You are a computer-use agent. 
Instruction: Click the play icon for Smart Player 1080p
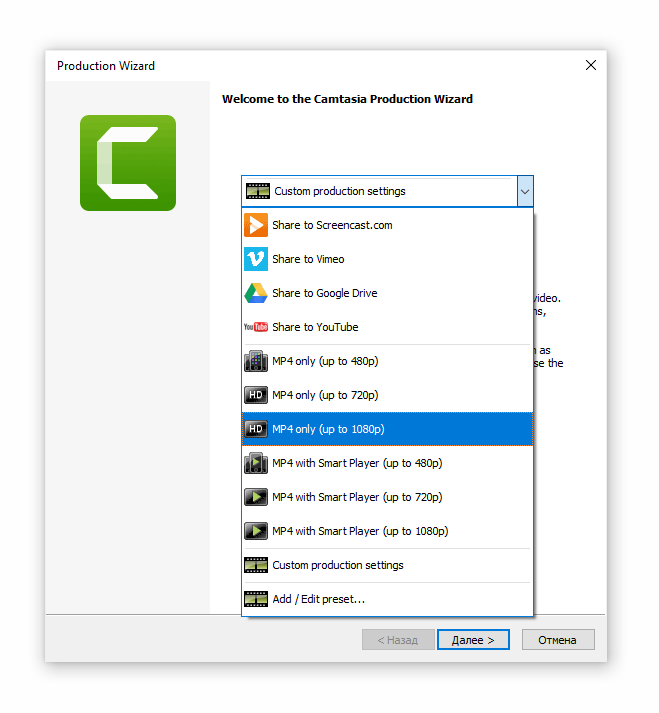click(256, 531)
